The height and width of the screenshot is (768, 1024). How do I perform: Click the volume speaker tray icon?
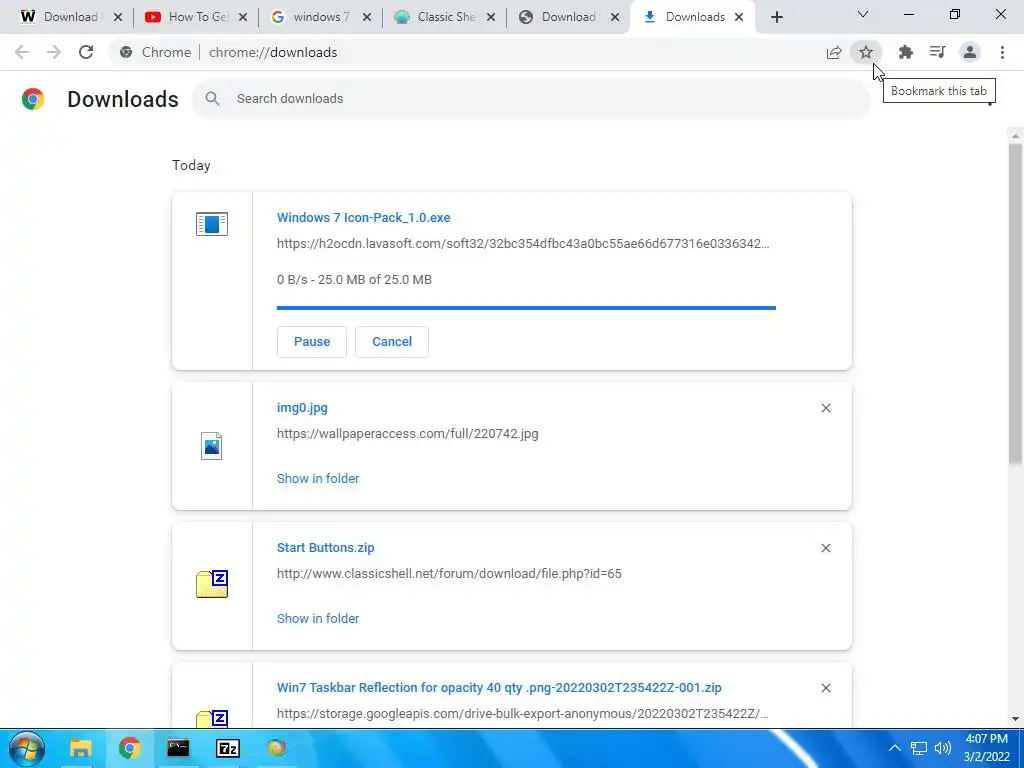(x=942, y=748)
